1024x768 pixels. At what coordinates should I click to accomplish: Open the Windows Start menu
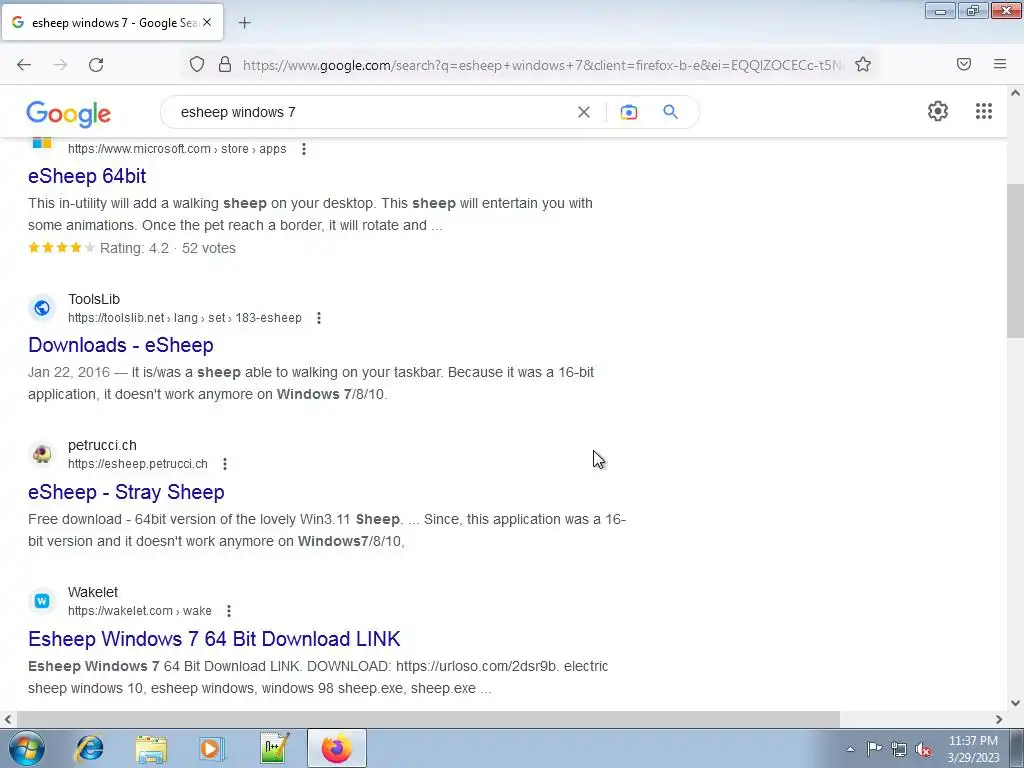point(27,748)
